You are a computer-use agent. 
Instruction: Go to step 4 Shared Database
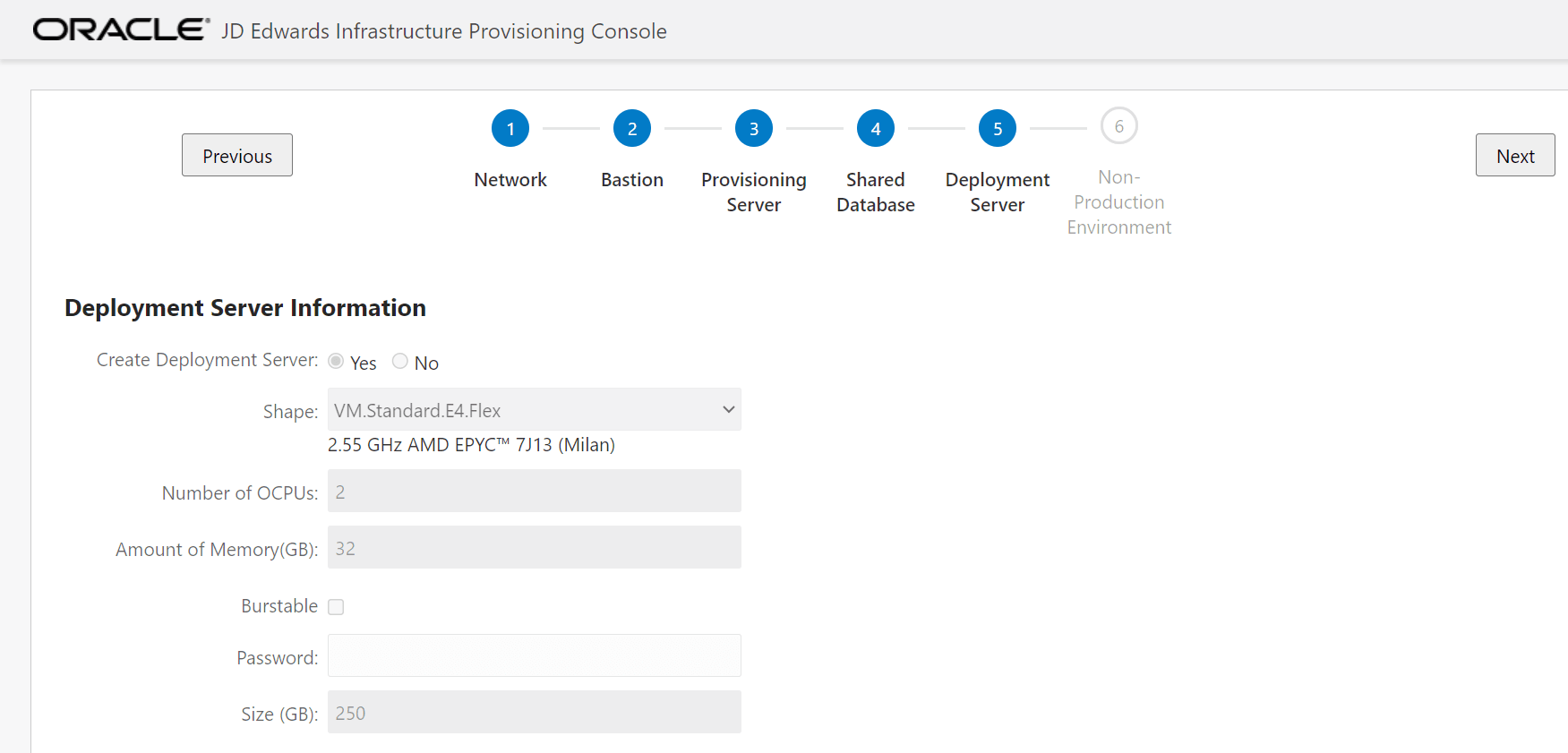pyautogui.click(x=876, y=129)
